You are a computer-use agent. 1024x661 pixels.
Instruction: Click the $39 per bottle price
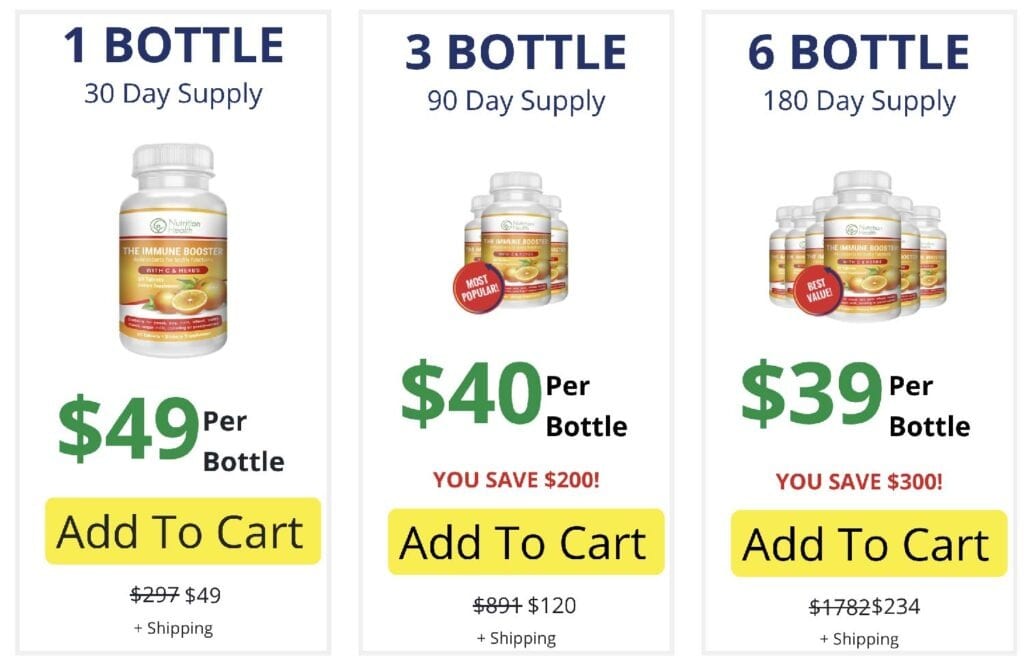856,396
